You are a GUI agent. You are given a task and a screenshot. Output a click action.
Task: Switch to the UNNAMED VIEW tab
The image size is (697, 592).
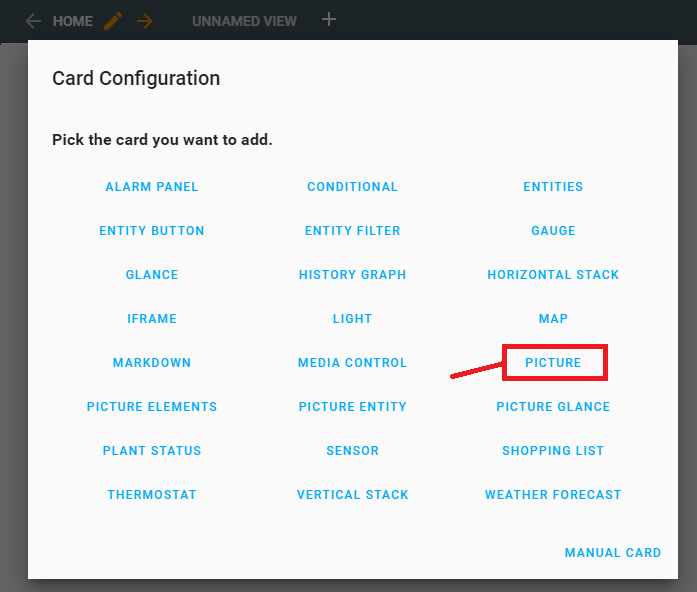click(x=244, y=21)
